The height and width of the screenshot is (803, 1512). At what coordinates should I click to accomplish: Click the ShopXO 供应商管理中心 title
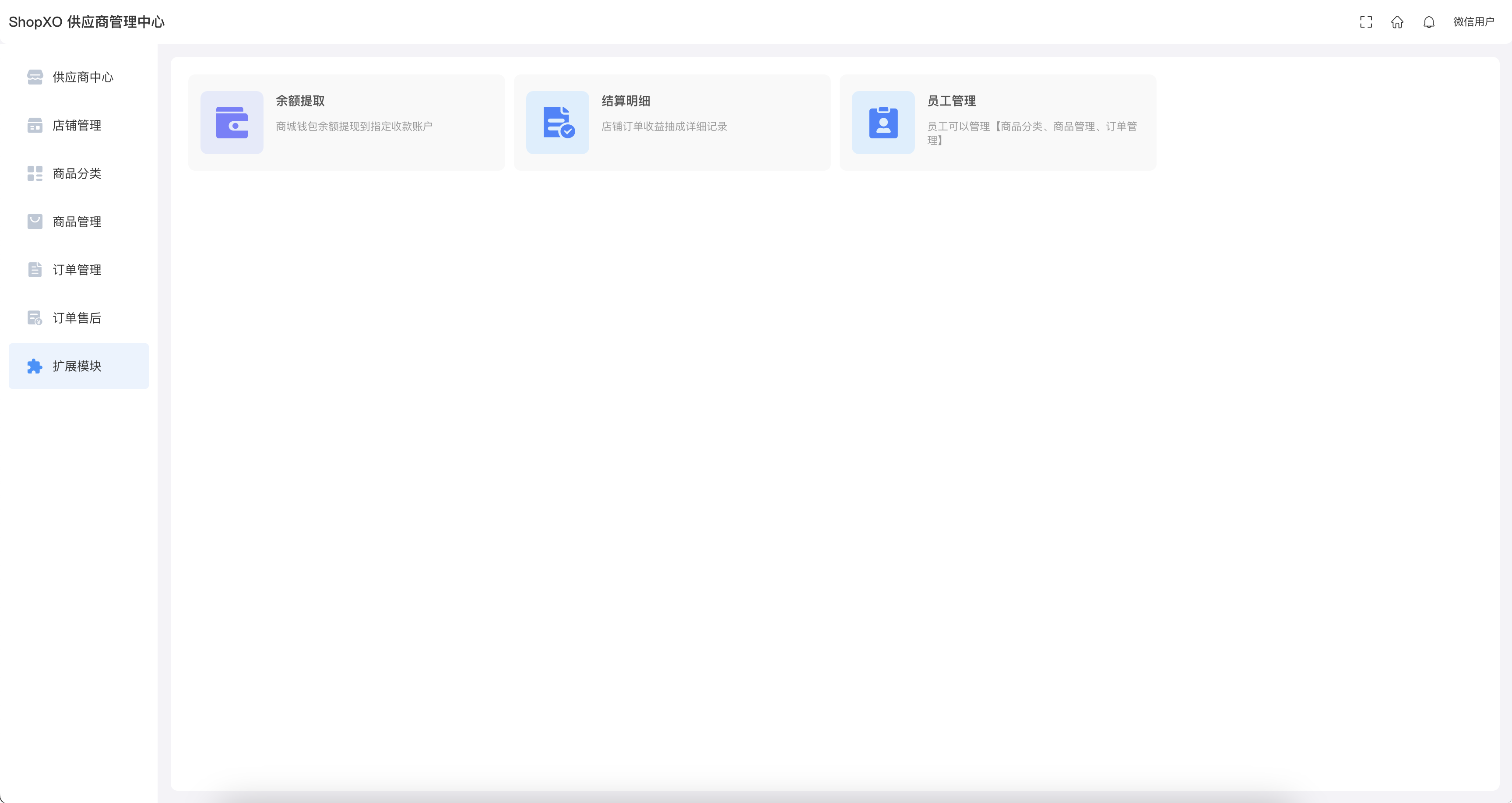coord(86,22)
